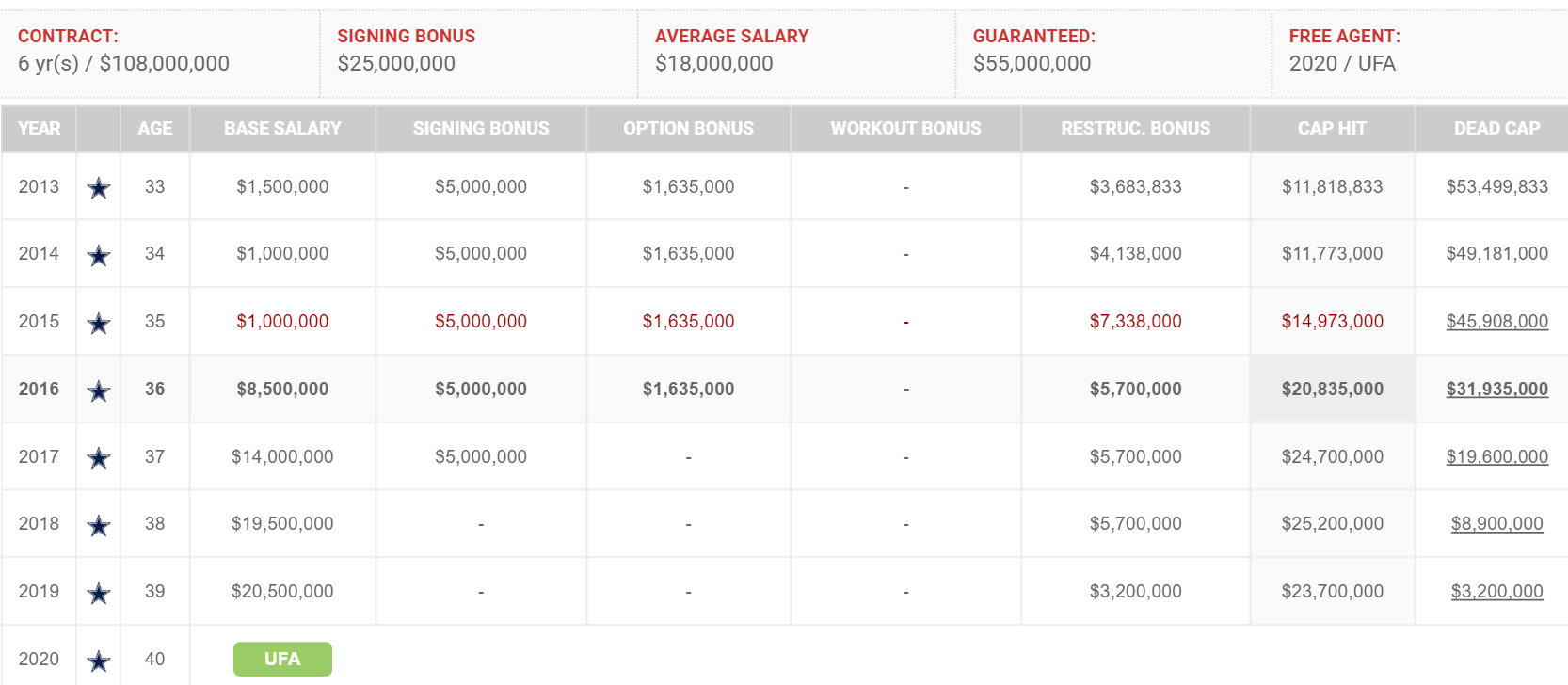Click the Cowboys star icon for 2013
1568x685 pixels.
(99, 188)
